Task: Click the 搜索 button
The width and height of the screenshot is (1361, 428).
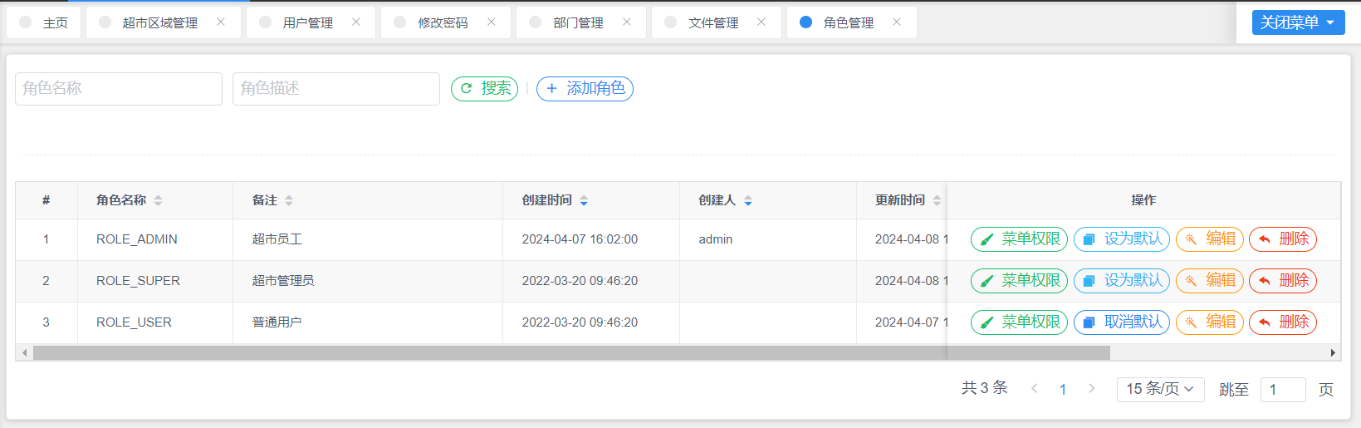Action: click(485, 88)
